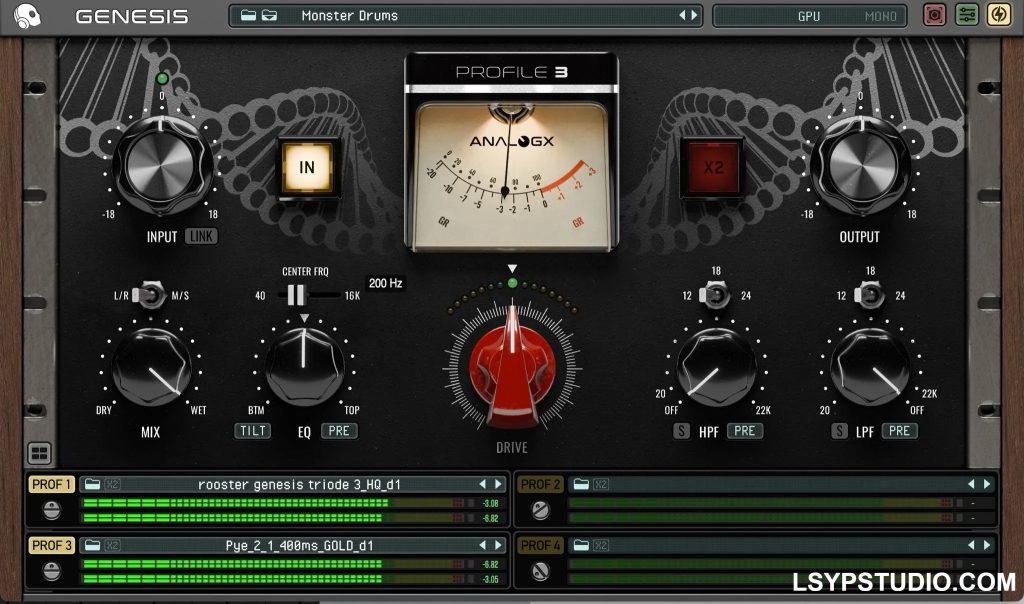Click the HPF frequency knob

pos(716,368)
